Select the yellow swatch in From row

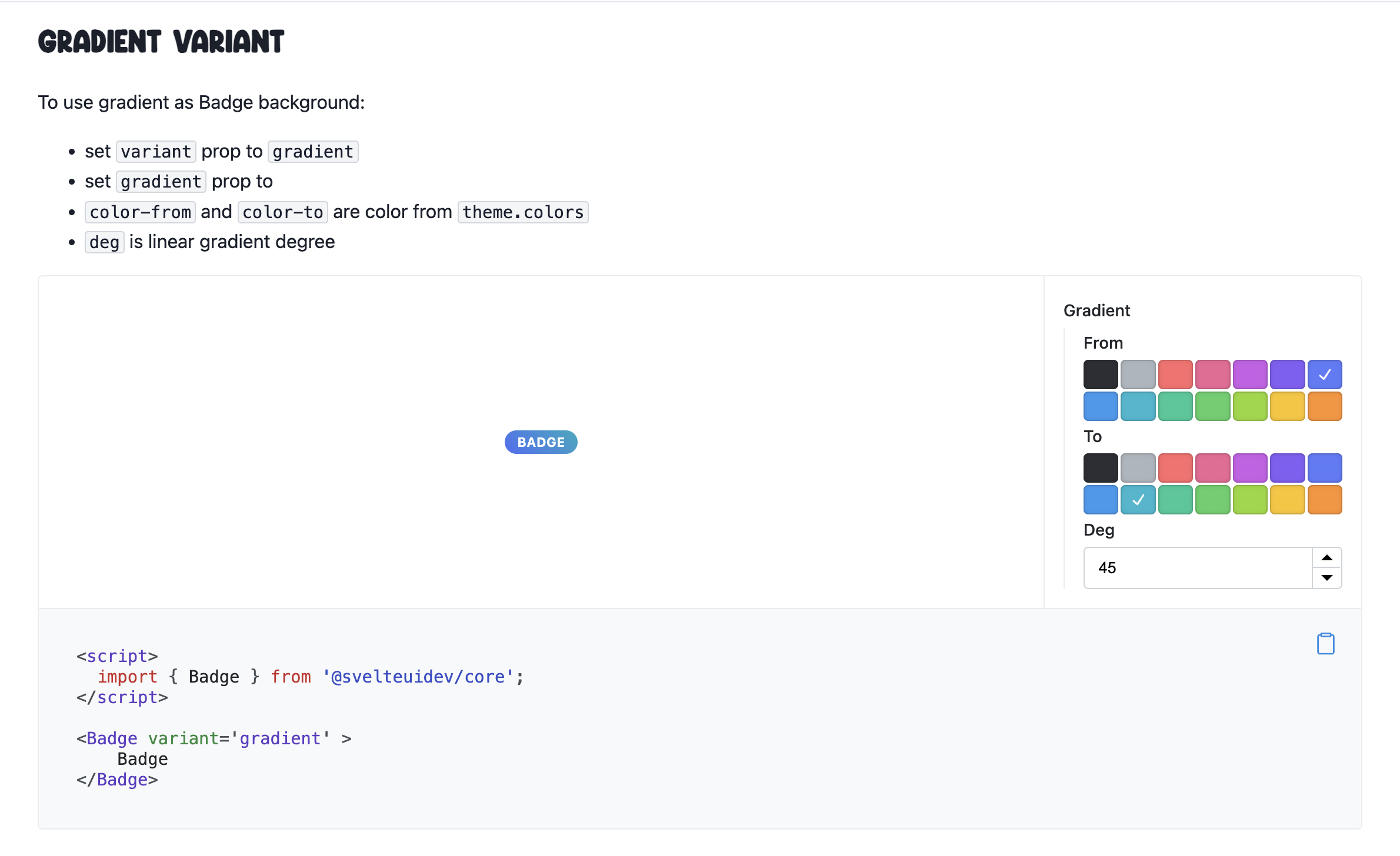[x=1288, y=406]
